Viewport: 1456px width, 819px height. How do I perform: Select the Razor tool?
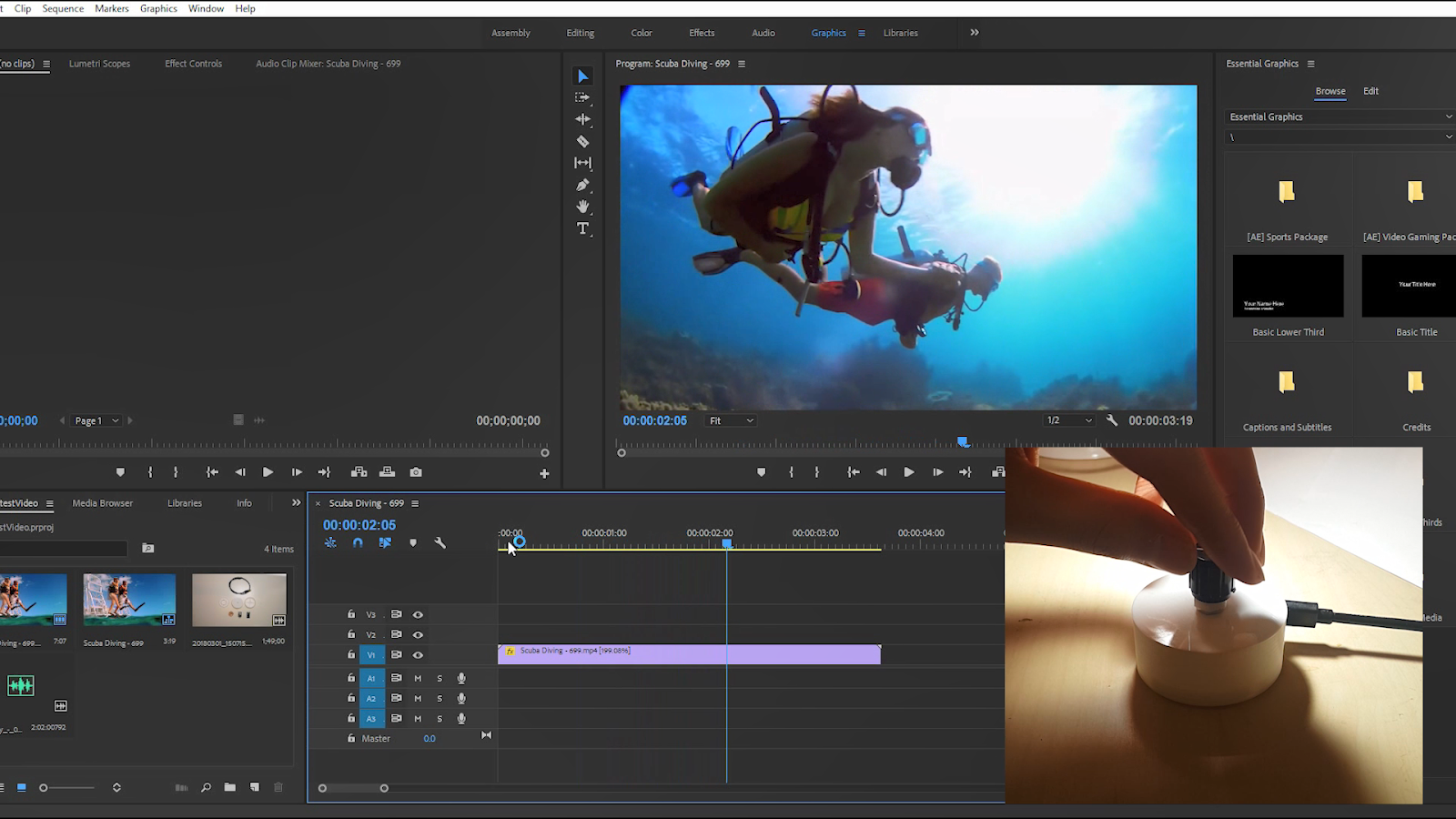[x=582, y=142]
